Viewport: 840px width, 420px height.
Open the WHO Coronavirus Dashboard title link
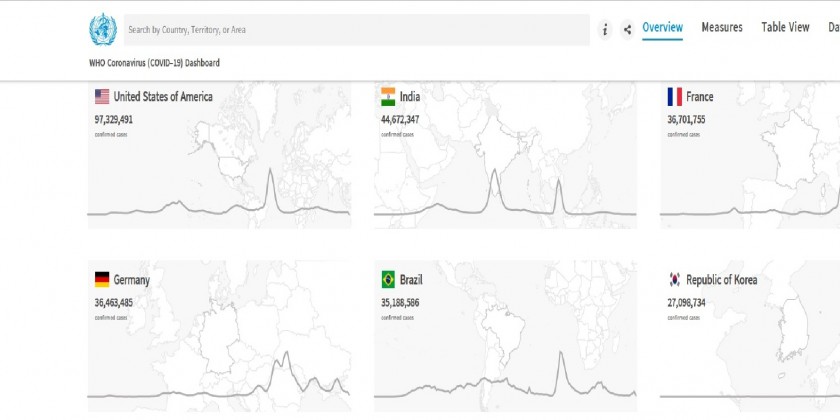point(154,63)
